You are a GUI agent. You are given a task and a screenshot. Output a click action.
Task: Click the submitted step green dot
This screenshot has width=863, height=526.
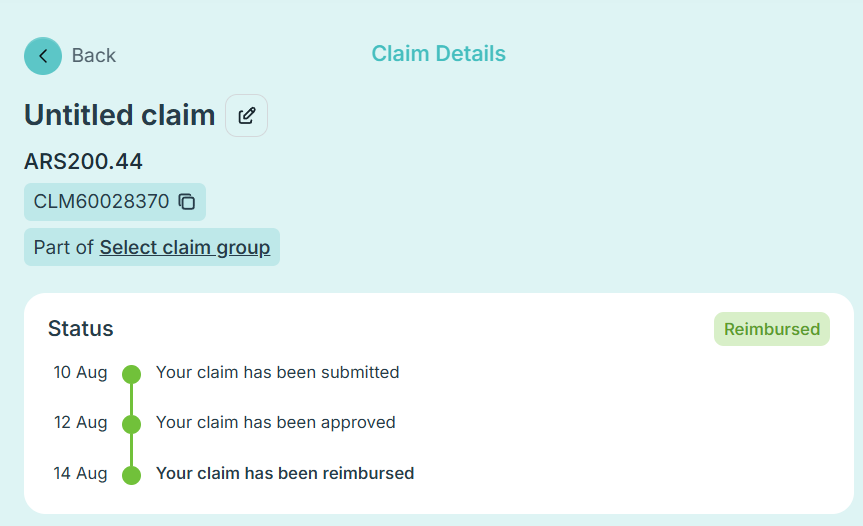pyautogui.click(x=131, y=374)
